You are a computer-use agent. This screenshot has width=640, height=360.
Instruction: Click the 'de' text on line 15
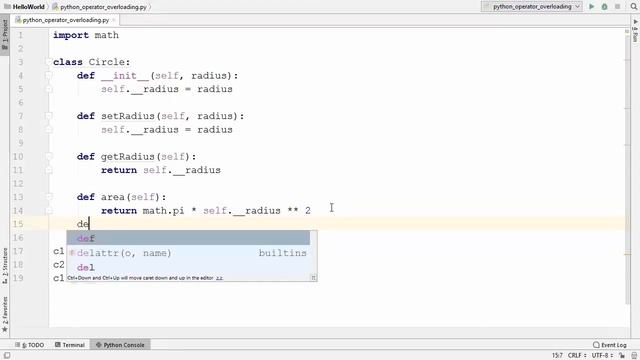click(83, 224)
